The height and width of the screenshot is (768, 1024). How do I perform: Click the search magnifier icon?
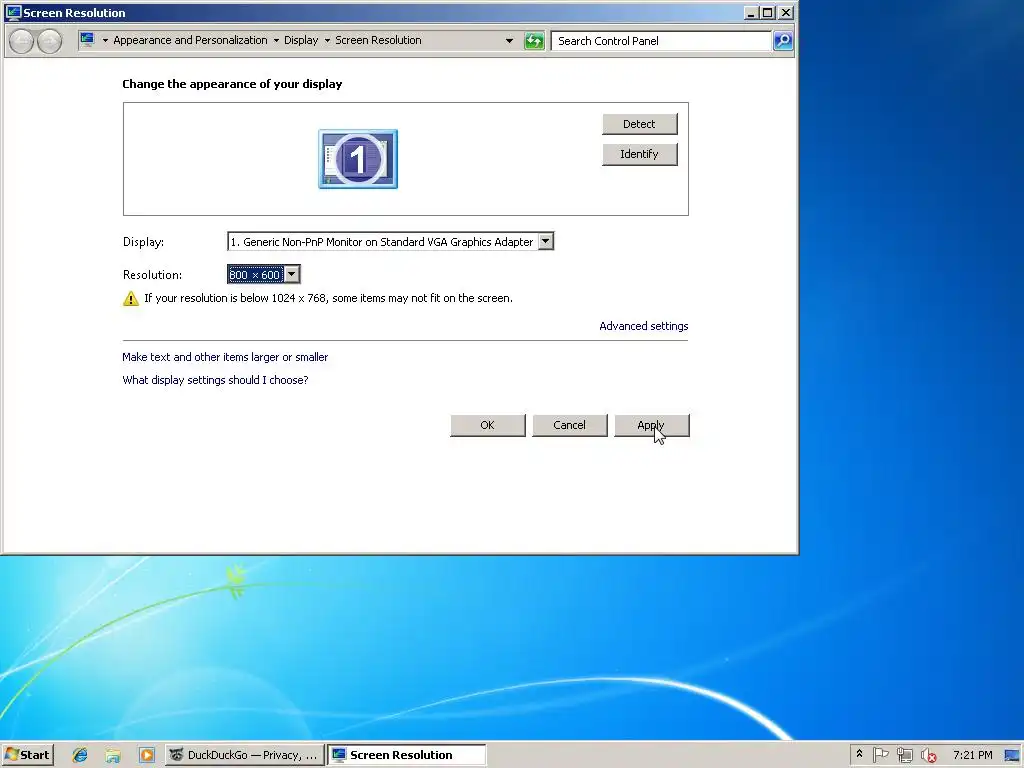pos(782,41)
